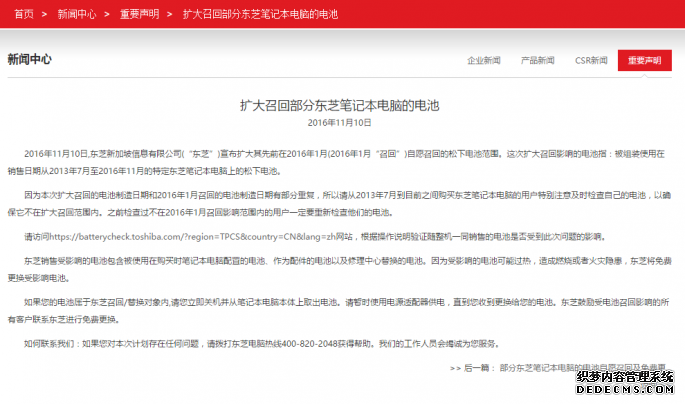Select the 重要声明 tab
Screen dimensions: 685x404
644,60
